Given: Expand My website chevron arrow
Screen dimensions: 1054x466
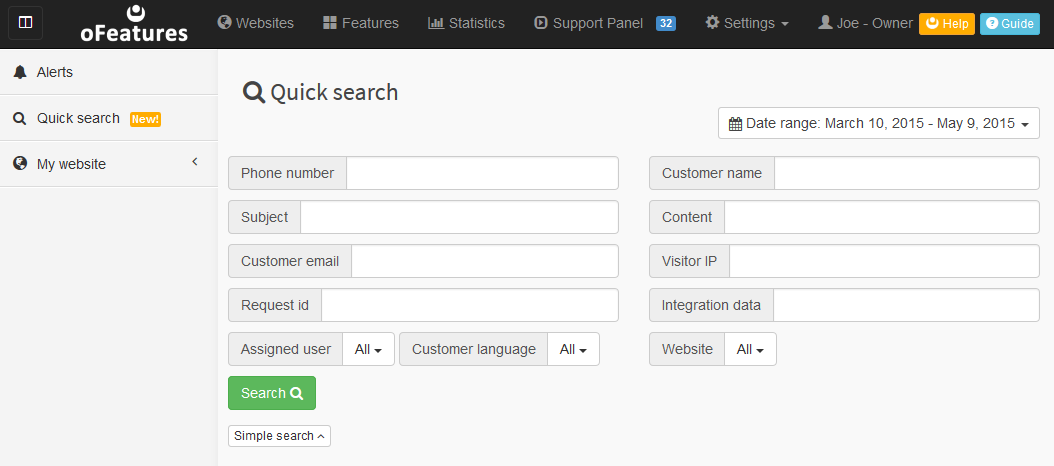Looking at the screenshot, I should click(x=195, y=161).
